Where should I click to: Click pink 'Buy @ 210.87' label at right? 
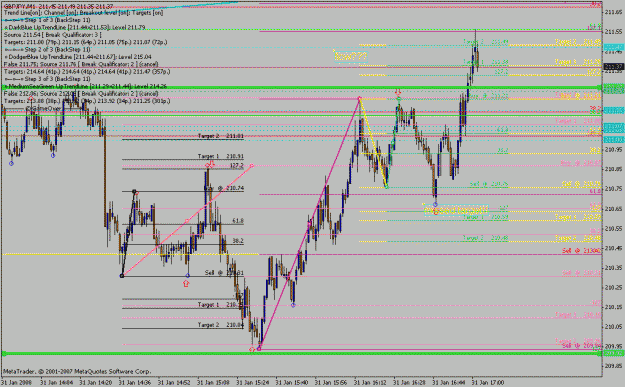581,163
